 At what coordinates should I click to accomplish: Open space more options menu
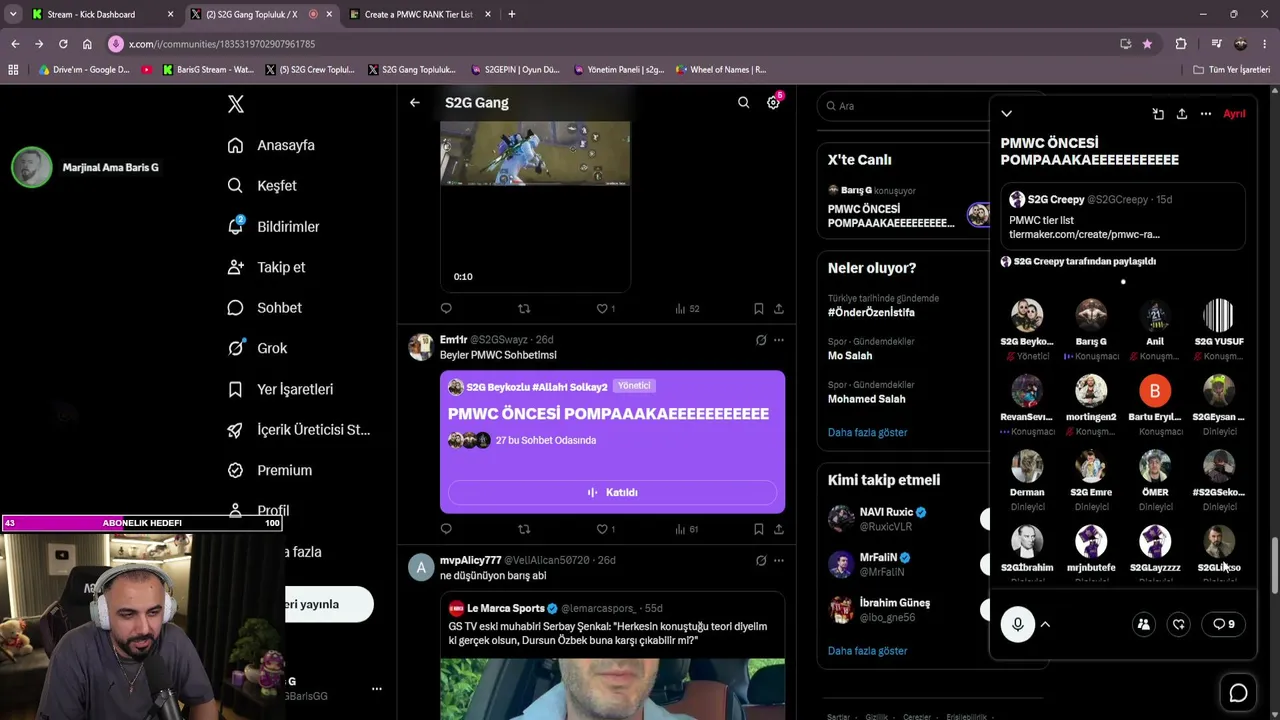tap(1206, 114)
